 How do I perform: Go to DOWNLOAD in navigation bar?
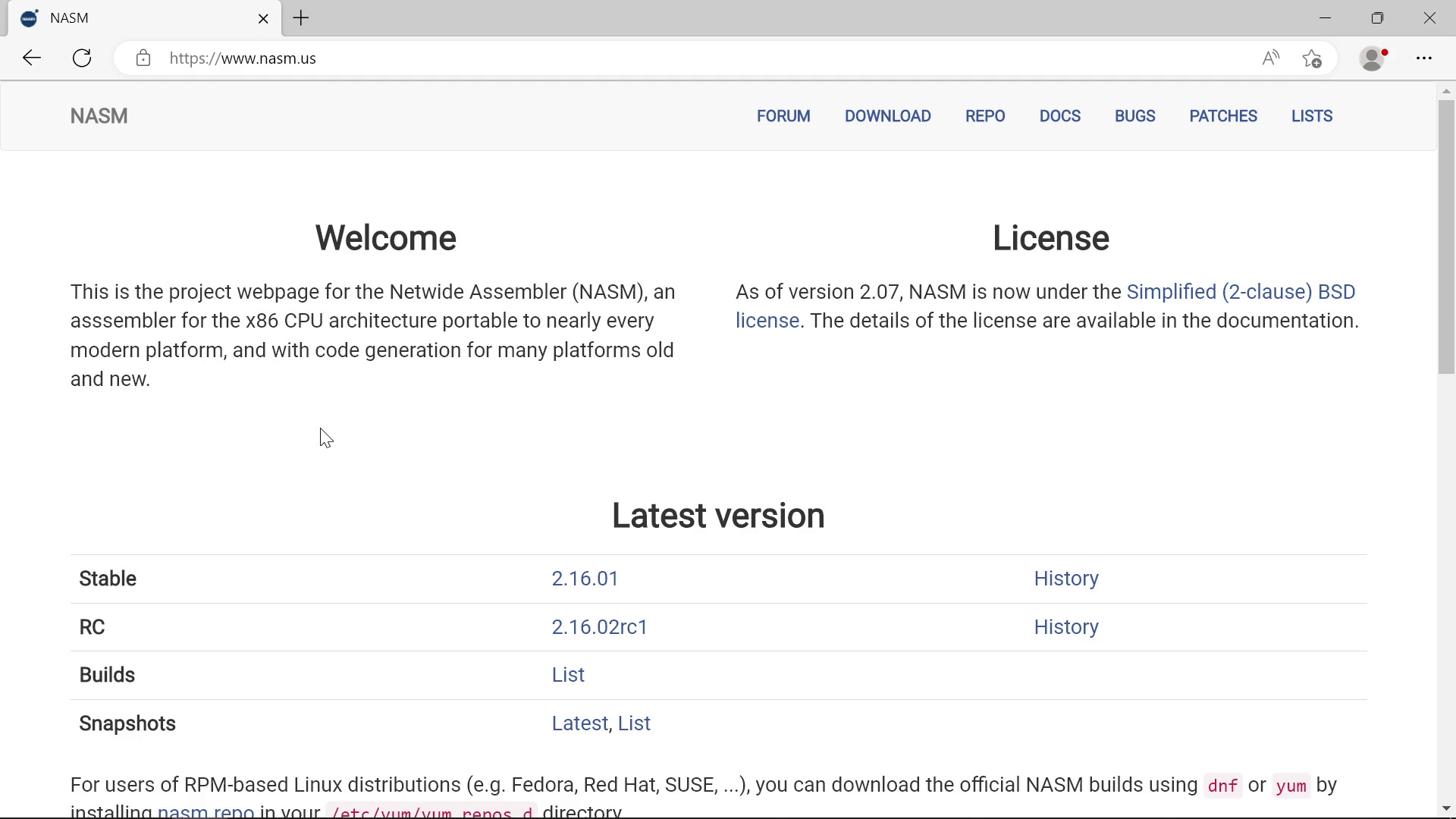[x=887, y=116]
